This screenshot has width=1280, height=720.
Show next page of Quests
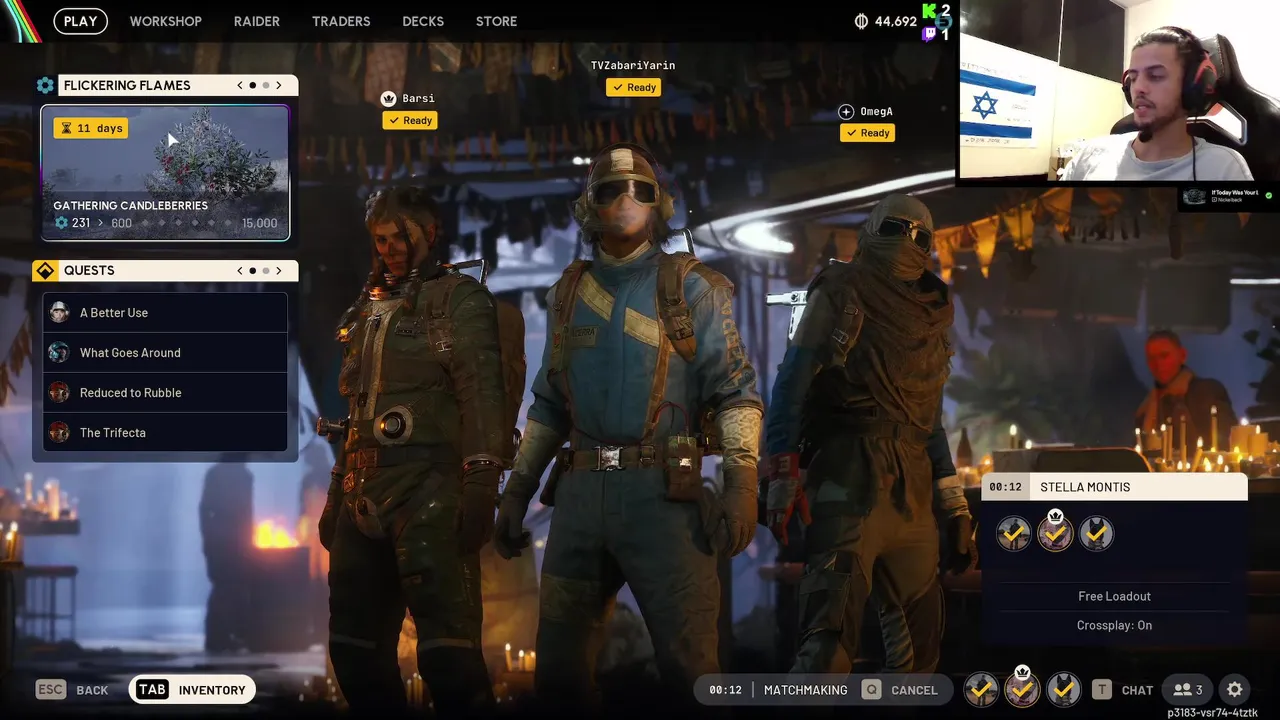279,270
